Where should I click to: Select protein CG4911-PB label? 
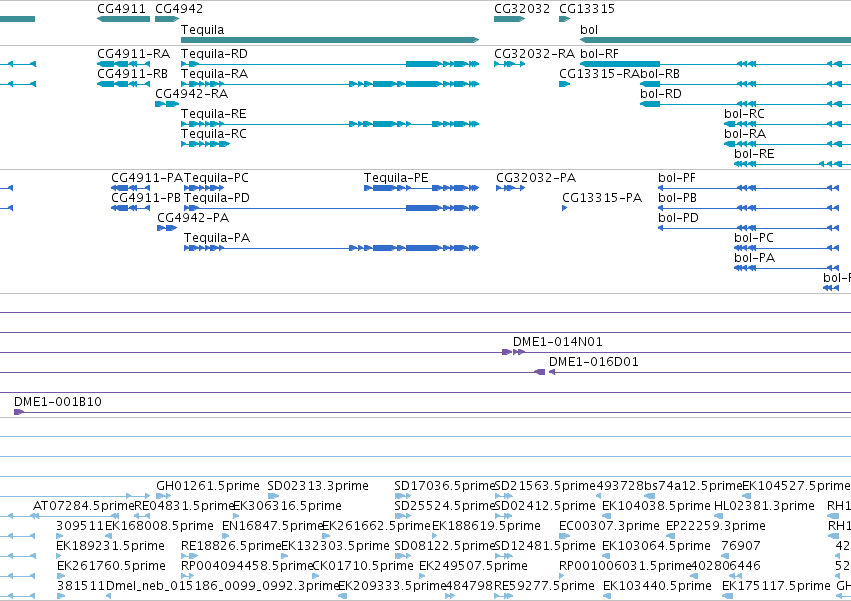point(146,198)
